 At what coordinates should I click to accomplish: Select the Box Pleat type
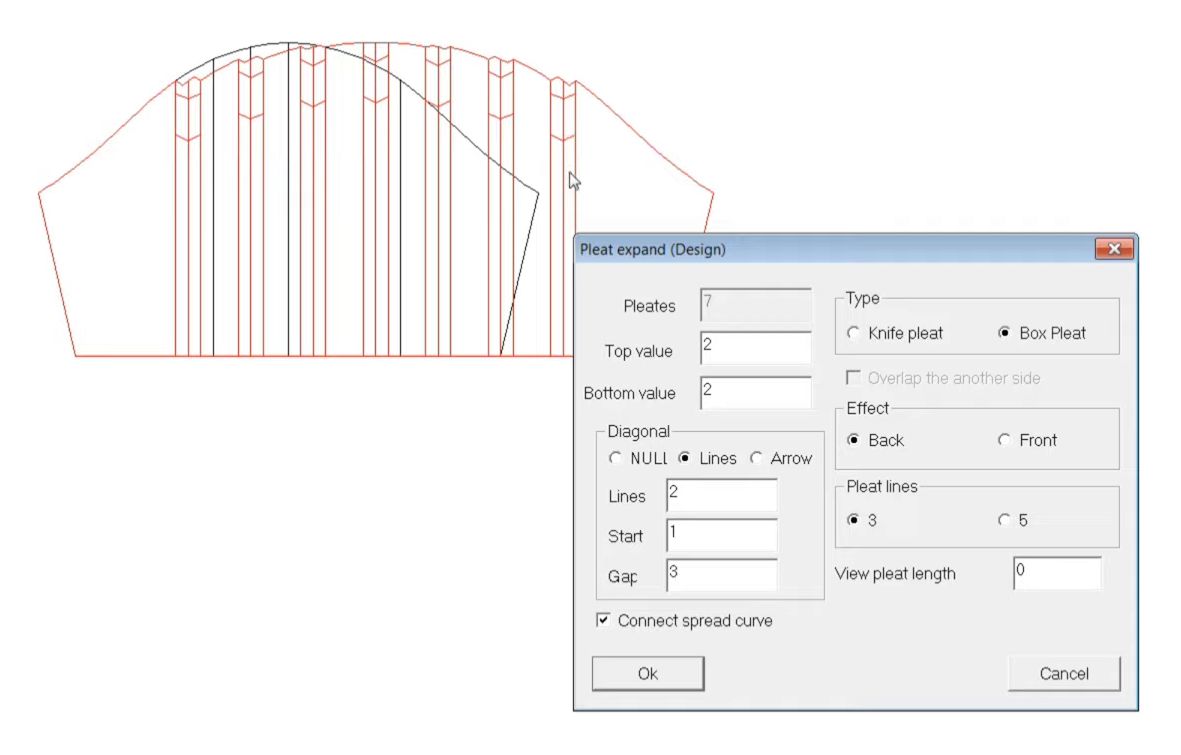[x=1004, y=333]
